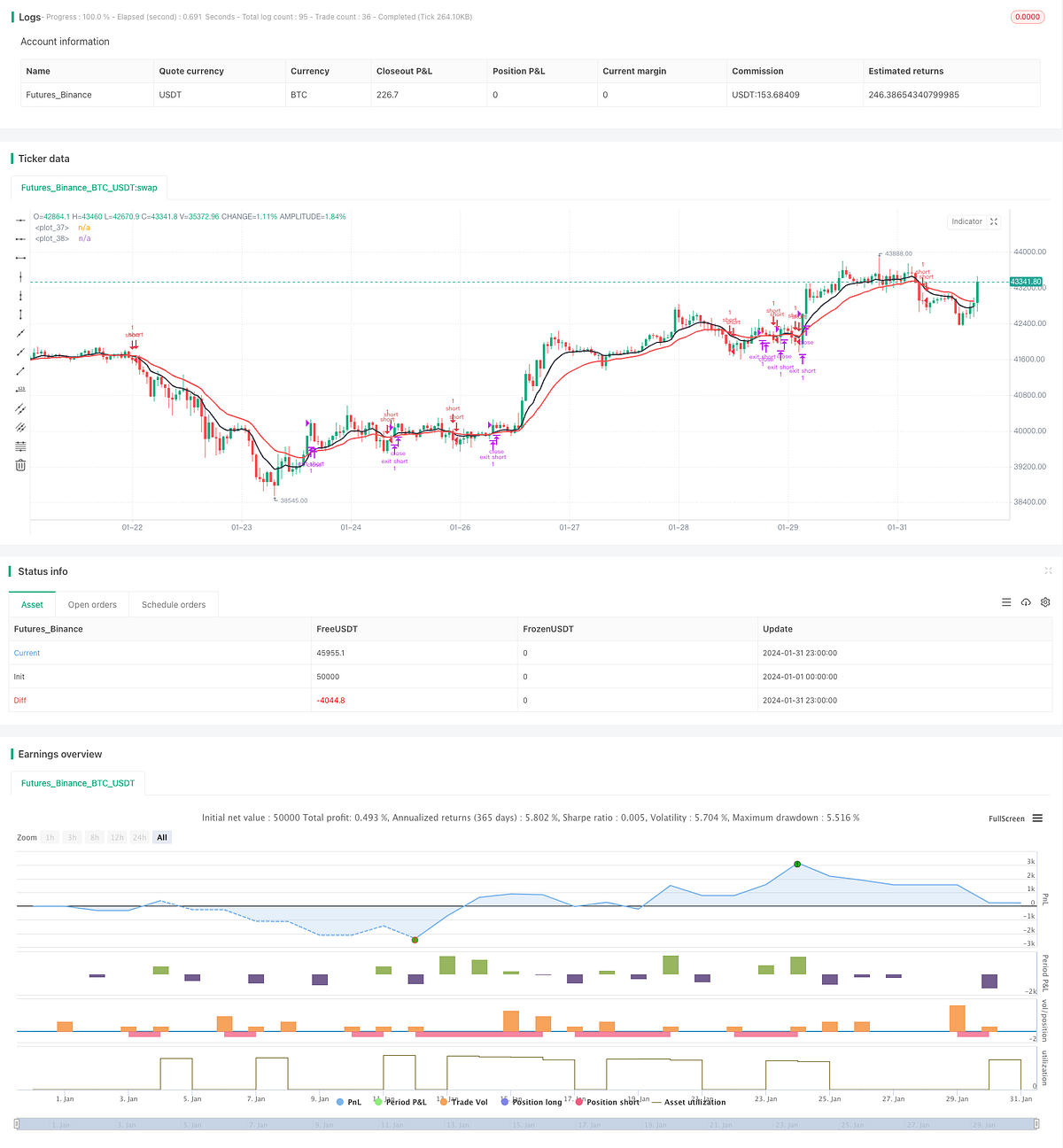Screen dimensions: 1063x1148
Task: Select the Futures_Binance_BTC_USDT:swap tab
Action: click(x=89, y=187)
